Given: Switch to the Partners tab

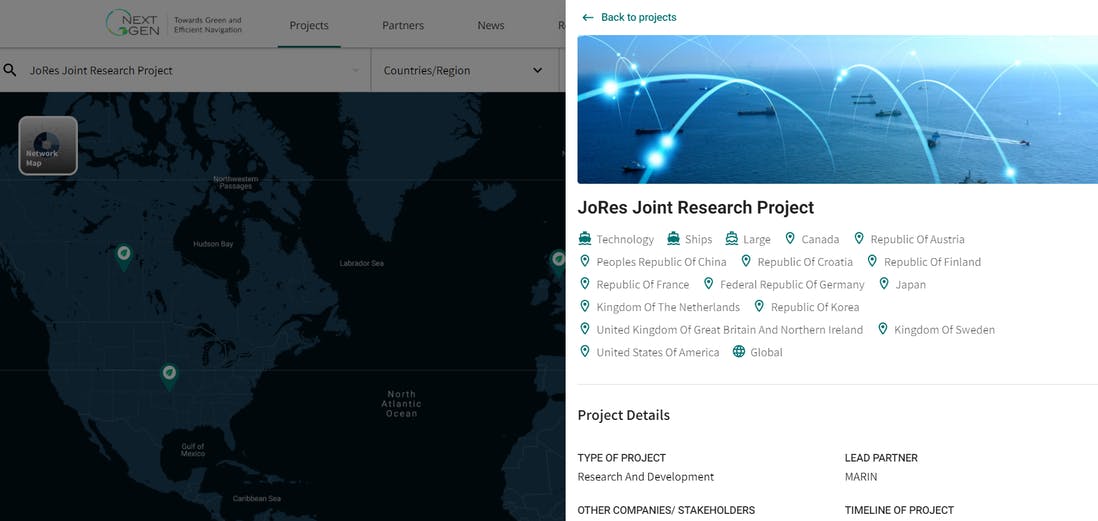Looking at the screenshot, I should point(403,25).
